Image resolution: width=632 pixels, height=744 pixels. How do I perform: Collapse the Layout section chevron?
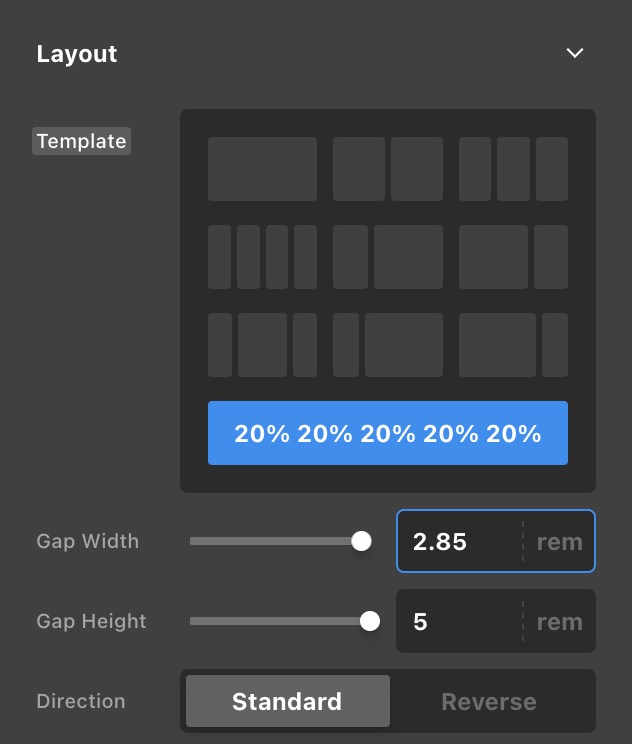(575, 53)
